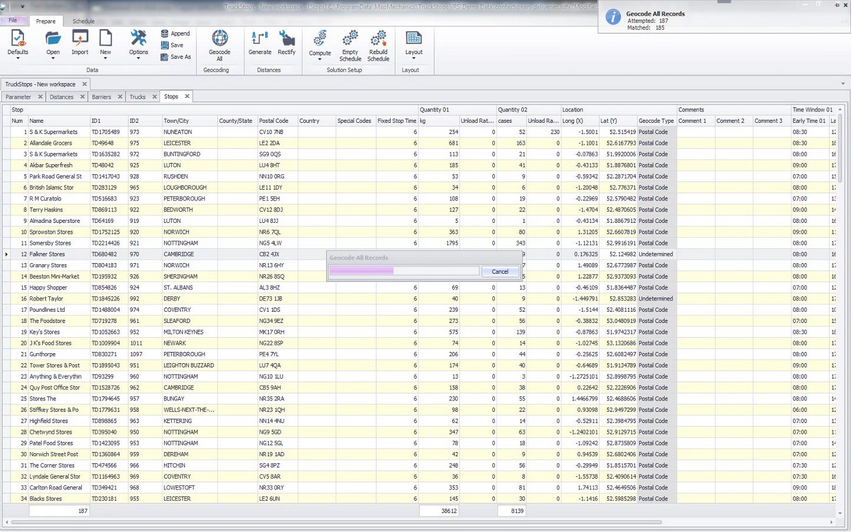Run Generate distances tool
Viewport: 853px width, 532px height.
pos(260,39)
